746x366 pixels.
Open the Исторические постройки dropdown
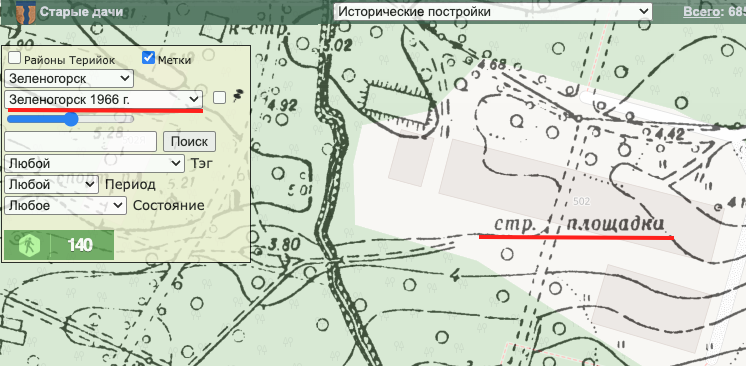click(492, 11)
